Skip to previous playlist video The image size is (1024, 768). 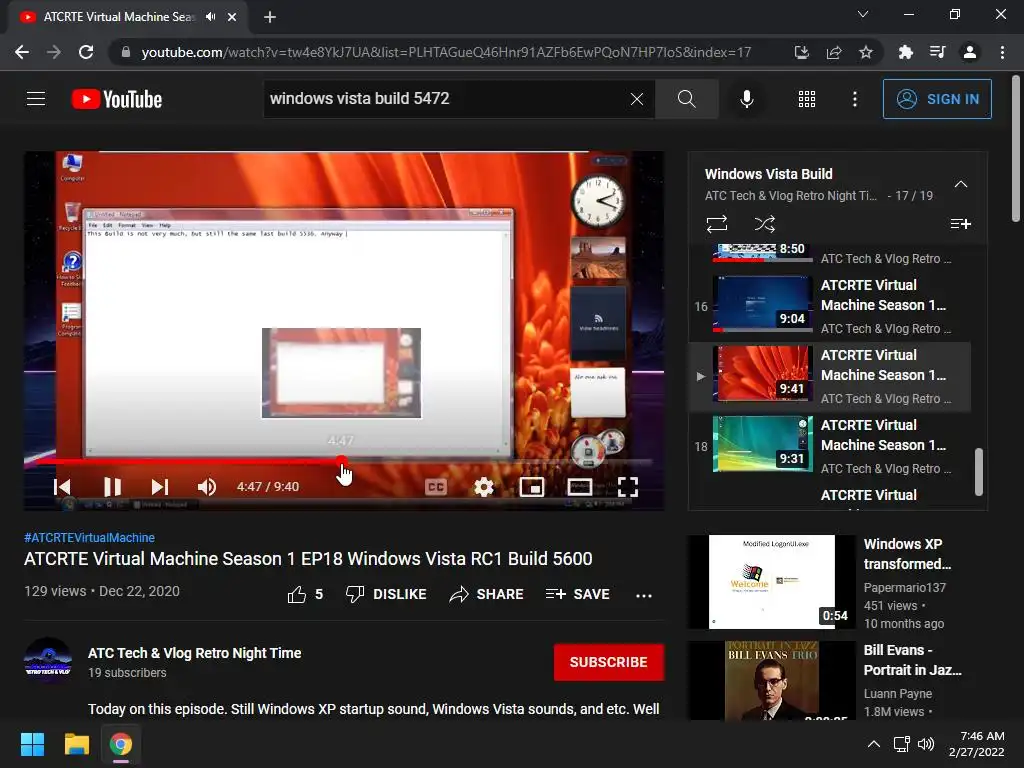tap(62, 487)
